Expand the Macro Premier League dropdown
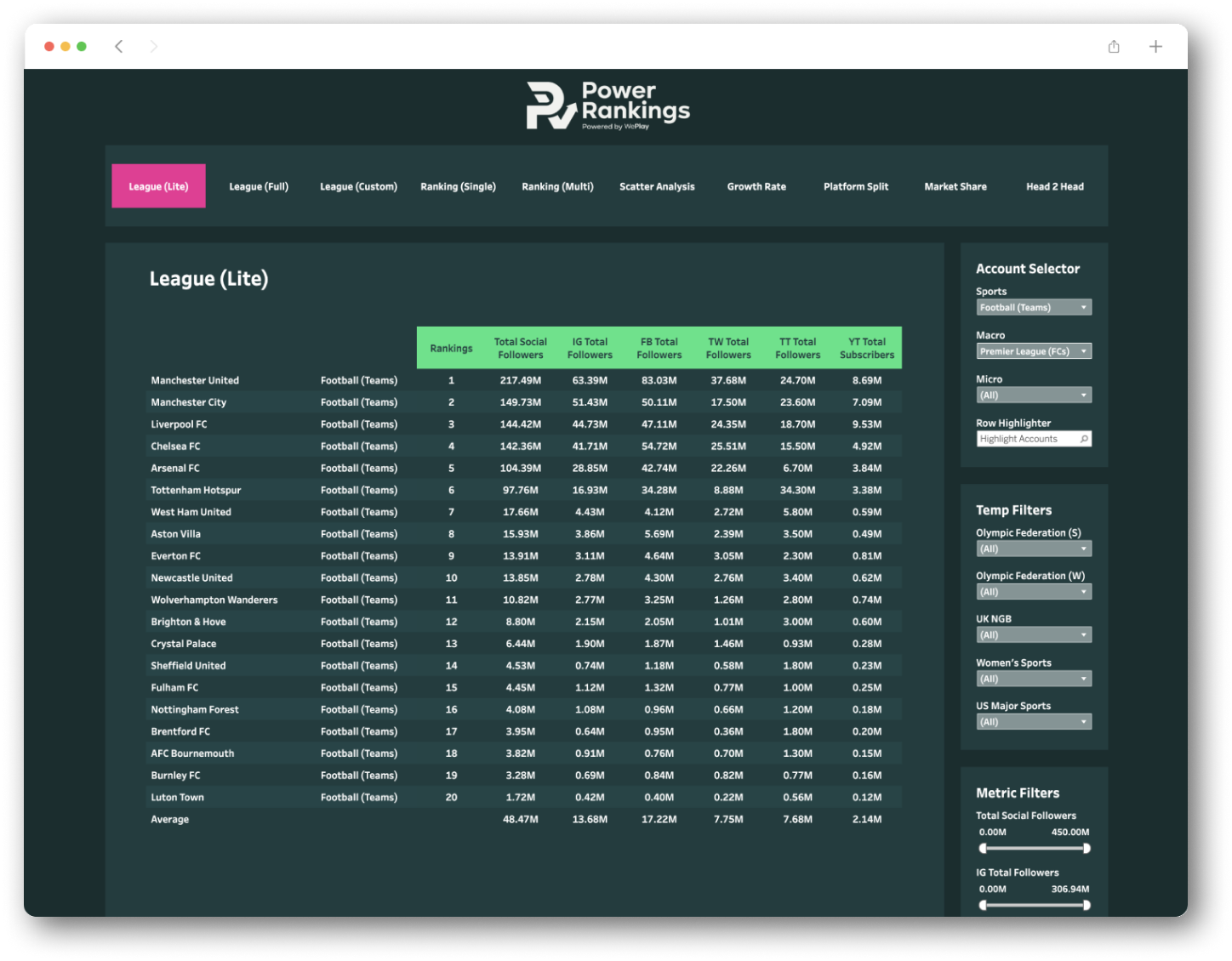Screen dimensions: 1232x961 (x=1034, y=351)
